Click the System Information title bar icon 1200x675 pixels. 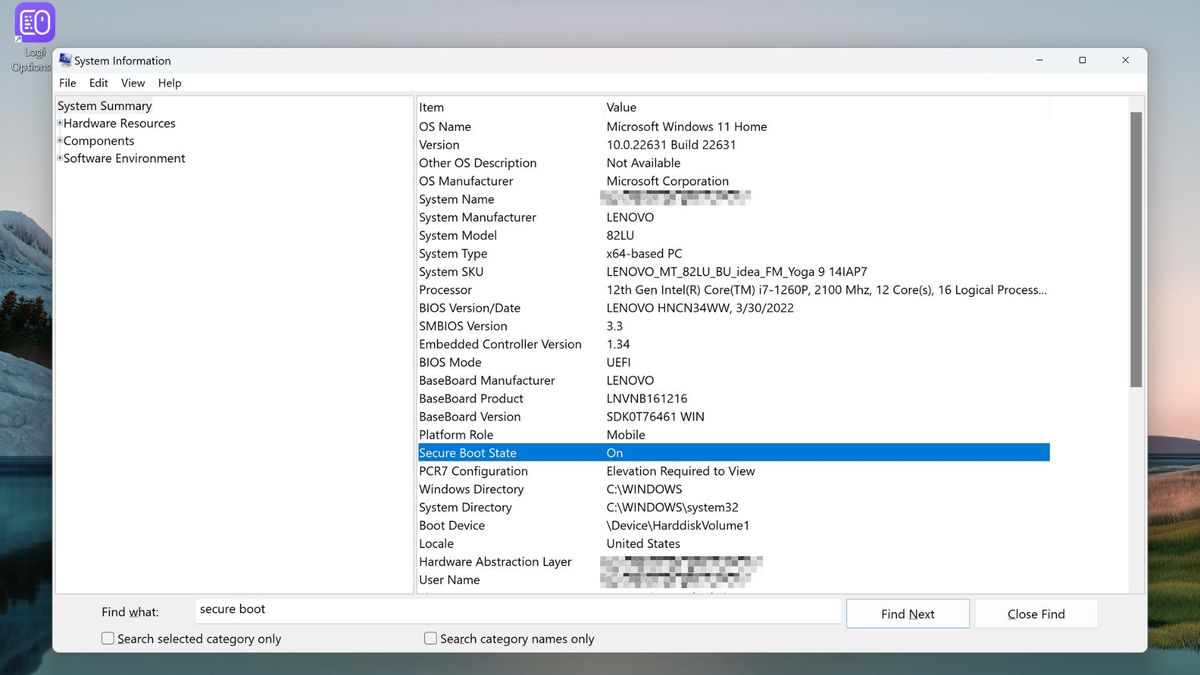(x=66, y=60)
